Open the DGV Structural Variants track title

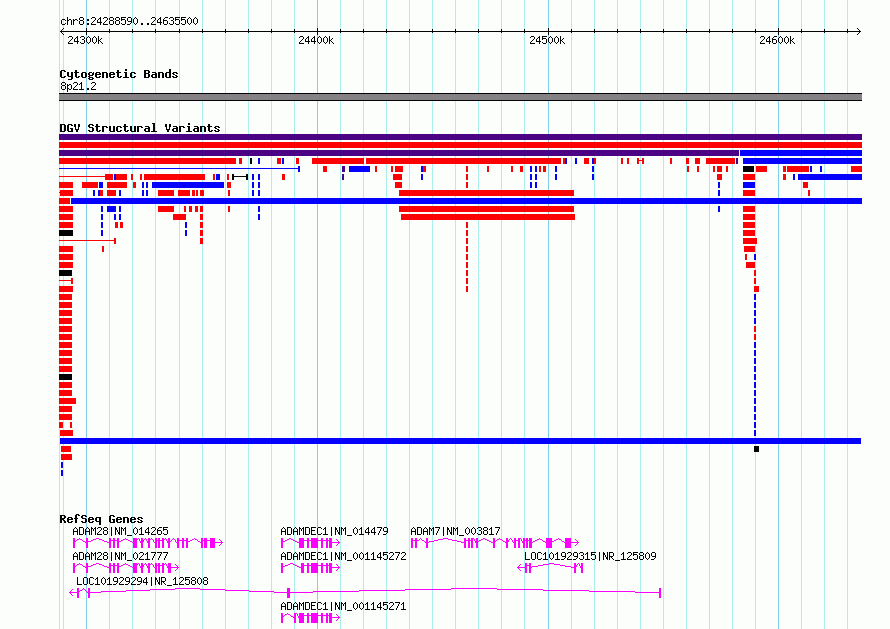point(140,128)
